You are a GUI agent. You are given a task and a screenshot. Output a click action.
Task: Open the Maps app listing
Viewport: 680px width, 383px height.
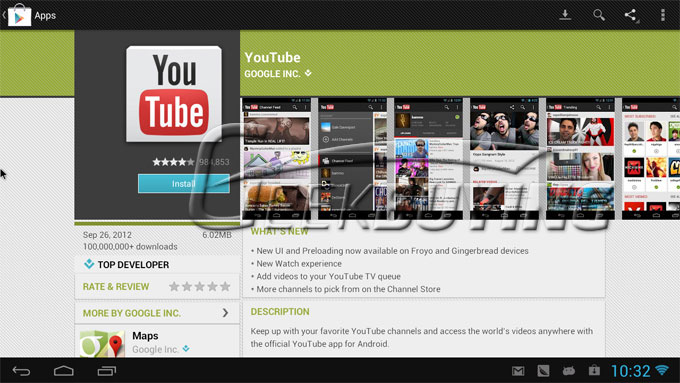click(157, 342)
